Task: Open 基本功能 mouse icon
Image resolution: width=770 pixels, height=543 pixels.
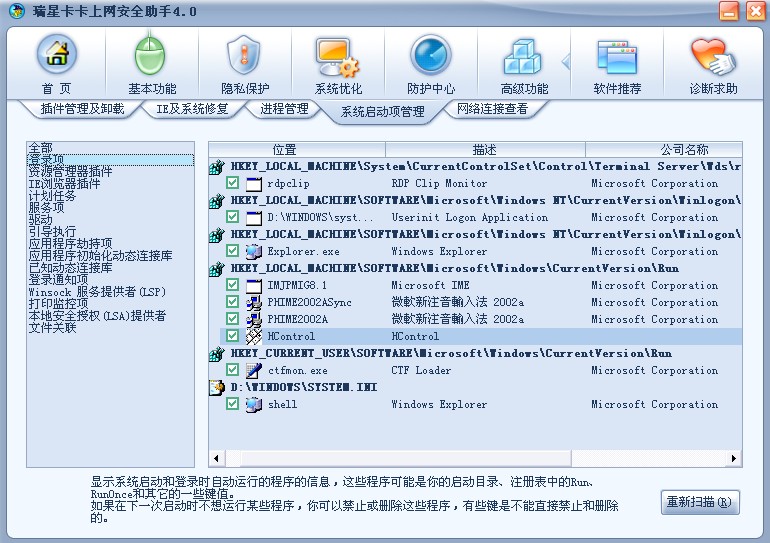Action: click(150, 54)
